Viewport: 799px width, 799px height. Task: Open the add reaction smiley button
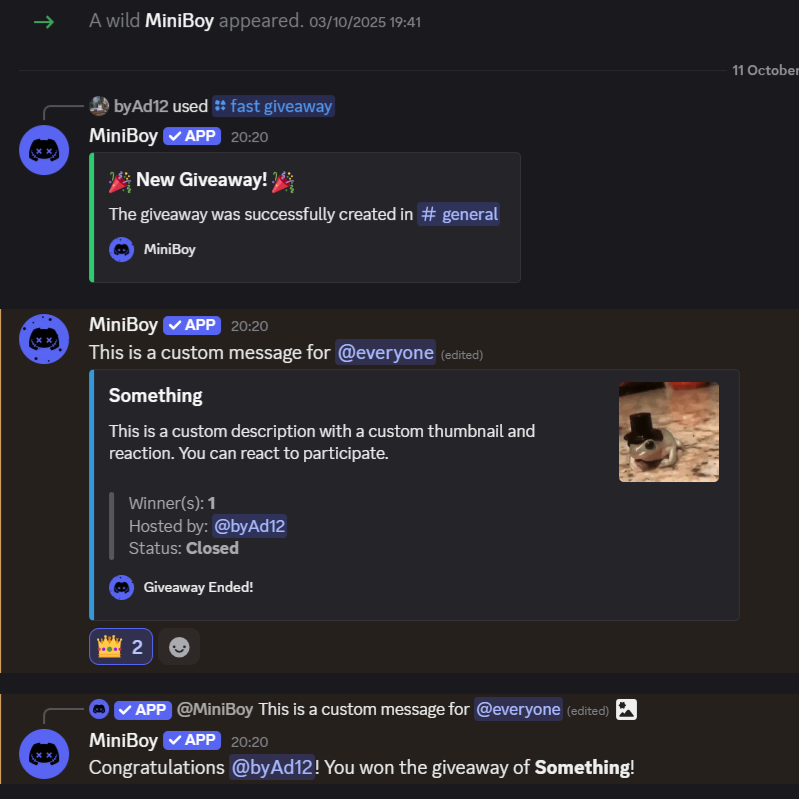[x=179, y=647]
